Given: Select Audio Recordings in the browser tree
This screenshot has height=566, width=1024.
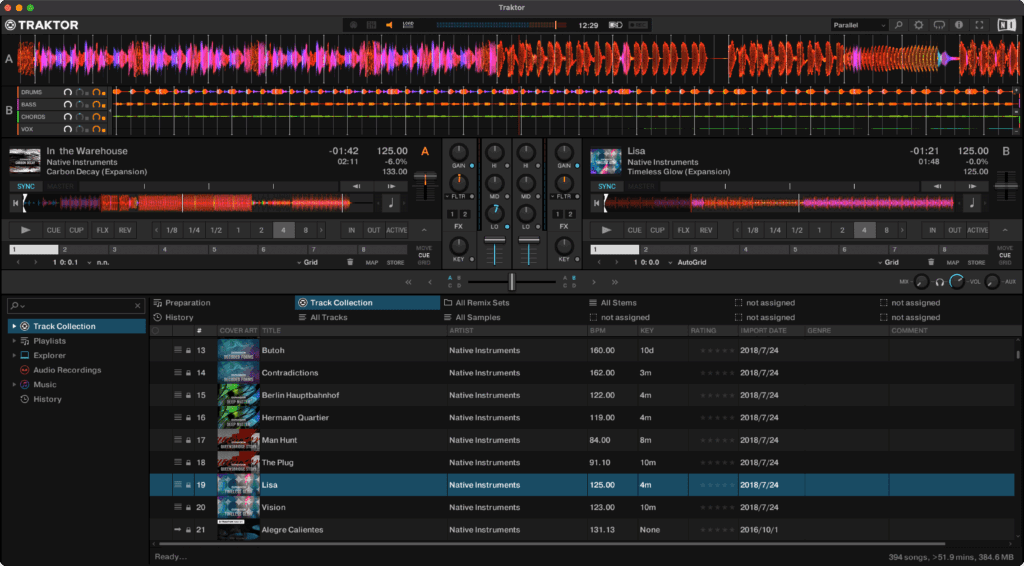Looking at the screenshot, I should point(66,370).
